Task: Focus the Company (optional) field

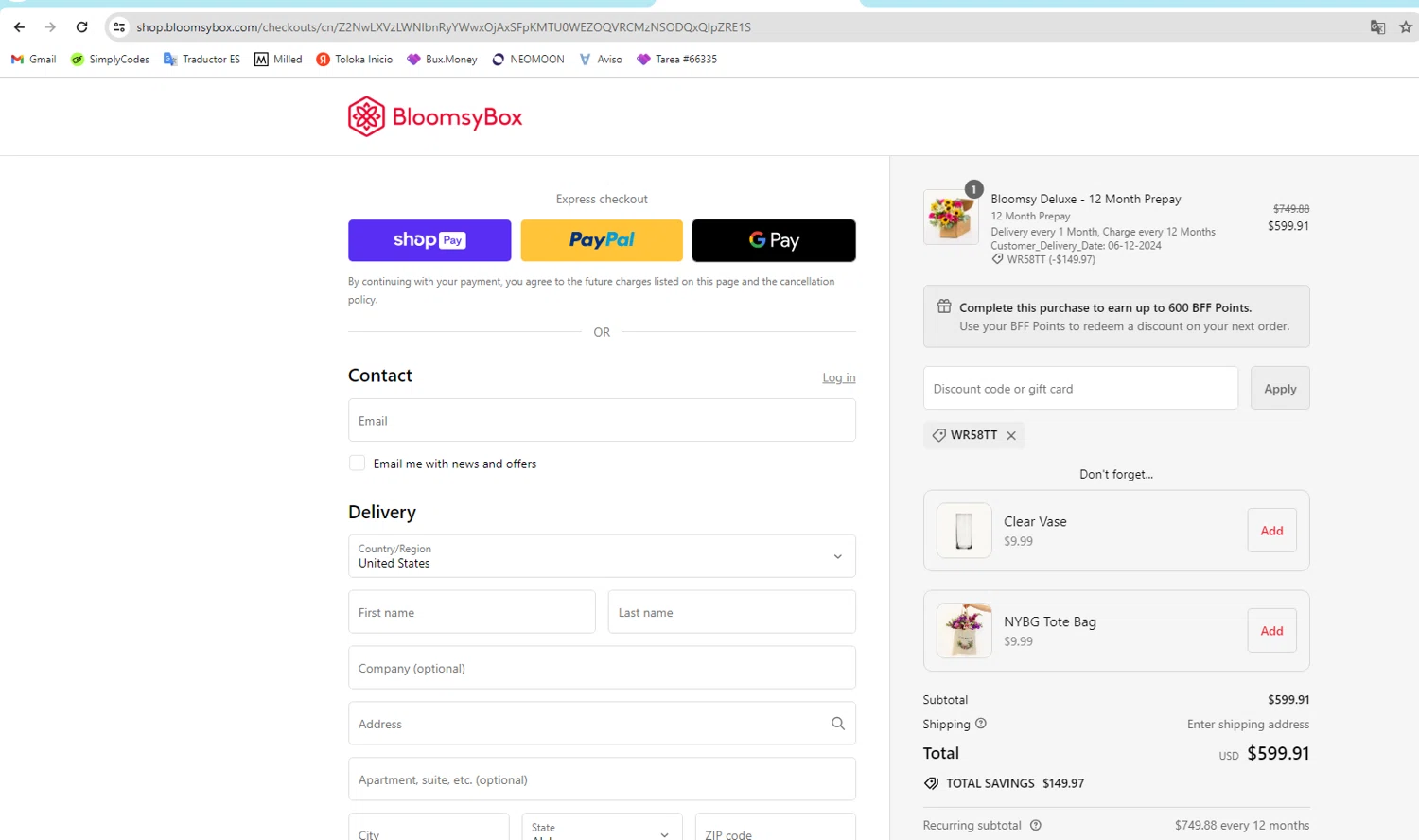Action: [x=602, y=668]
